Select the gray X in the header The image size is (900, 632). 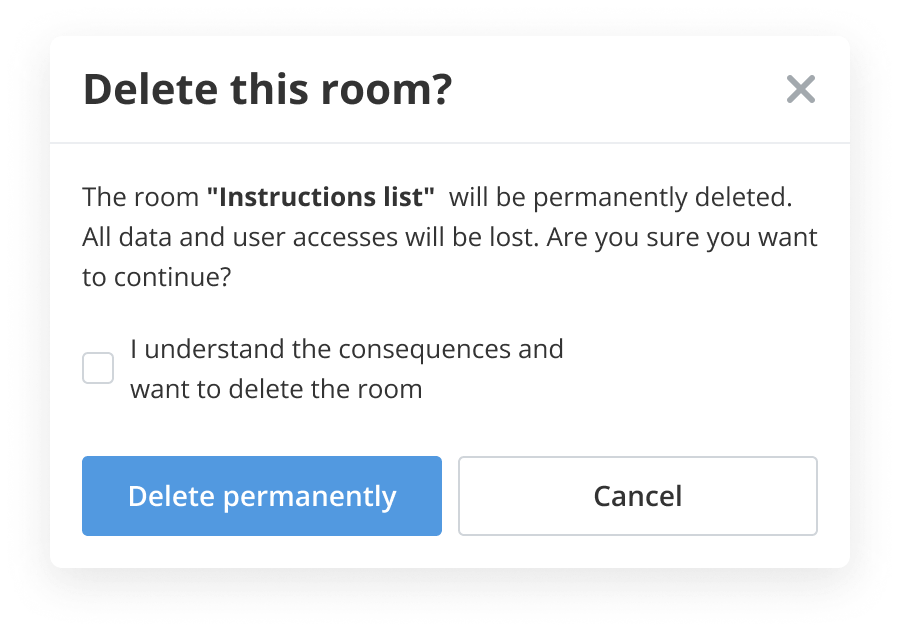point(800,90)
